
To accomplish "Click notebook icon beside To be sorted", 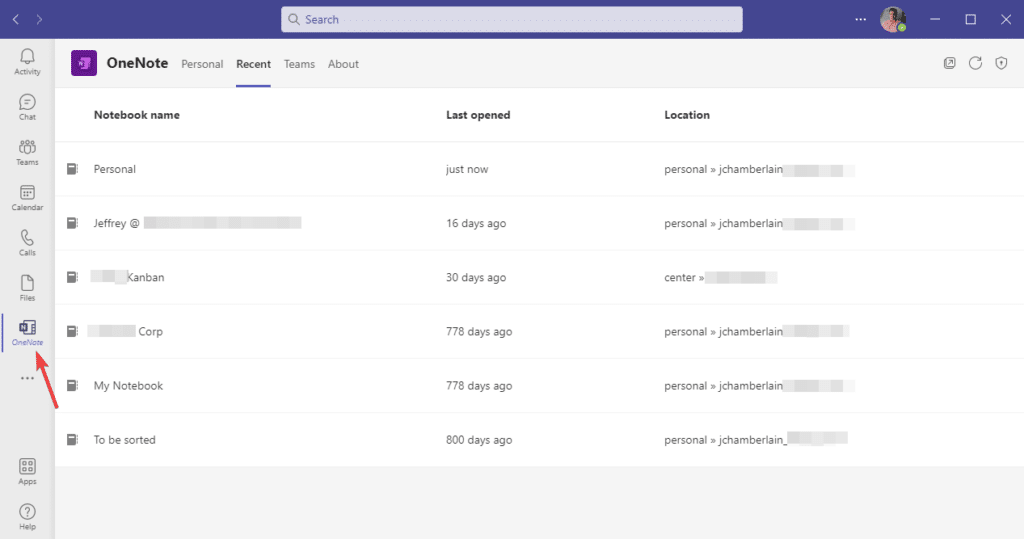I will (x=72, y=440).
